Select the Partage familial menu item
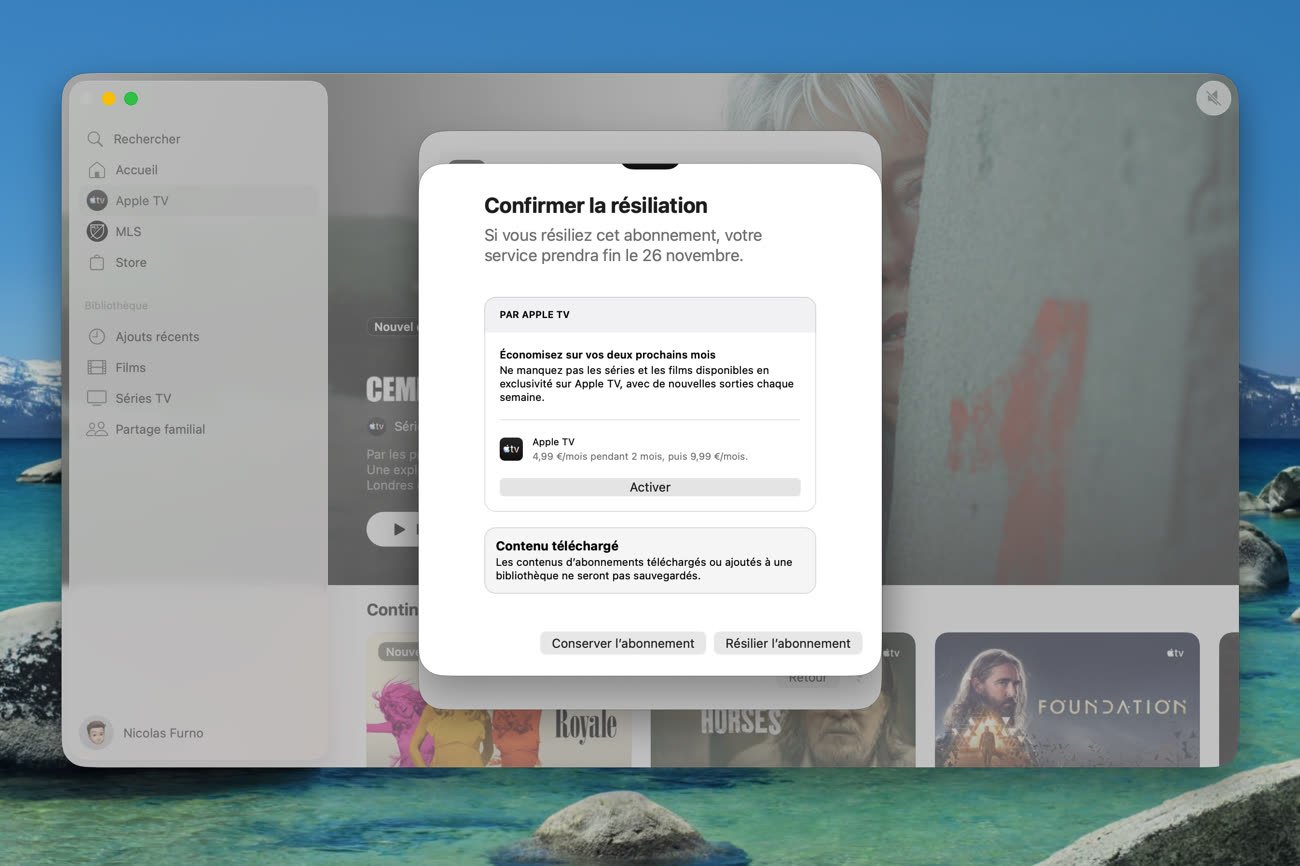Viewport: 1300px width, 866px height. click(x=160, y=430)
